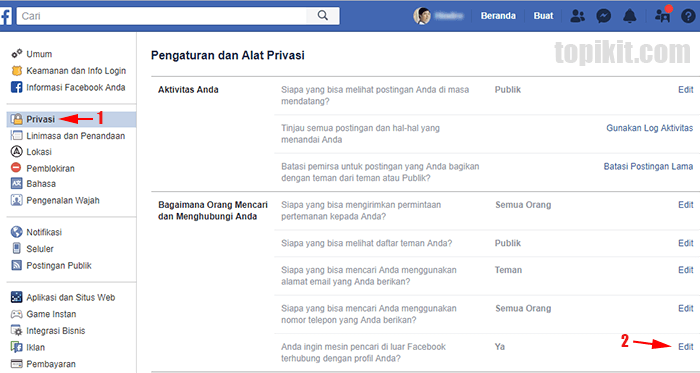This screenshot has width=700, height=373.
Task: Select Privasi in the sidebar
Action: click(71, 119)
